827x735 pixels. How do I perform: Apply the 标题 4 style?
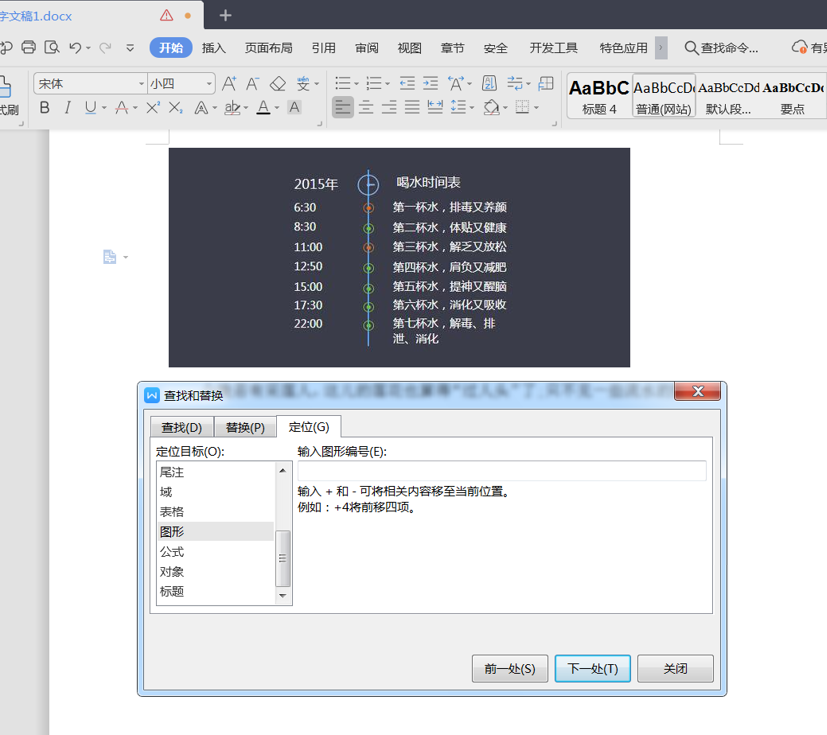(599, 96)
